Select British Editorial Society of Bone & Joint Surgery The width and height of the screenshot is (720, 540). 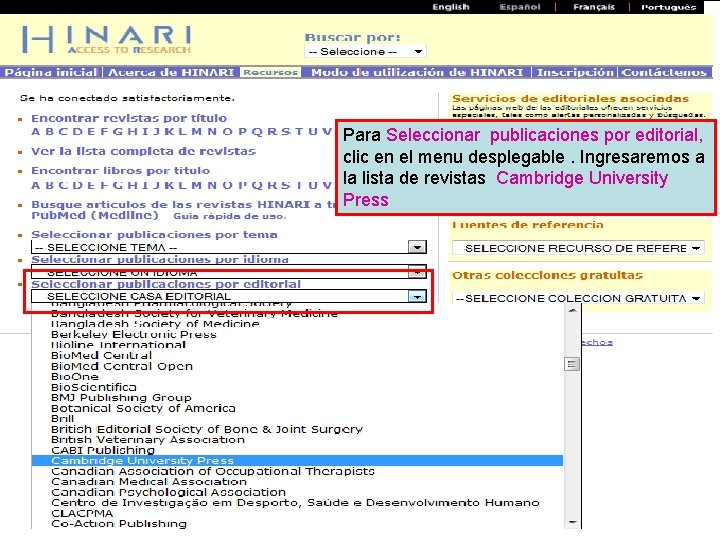click(207, 429)
